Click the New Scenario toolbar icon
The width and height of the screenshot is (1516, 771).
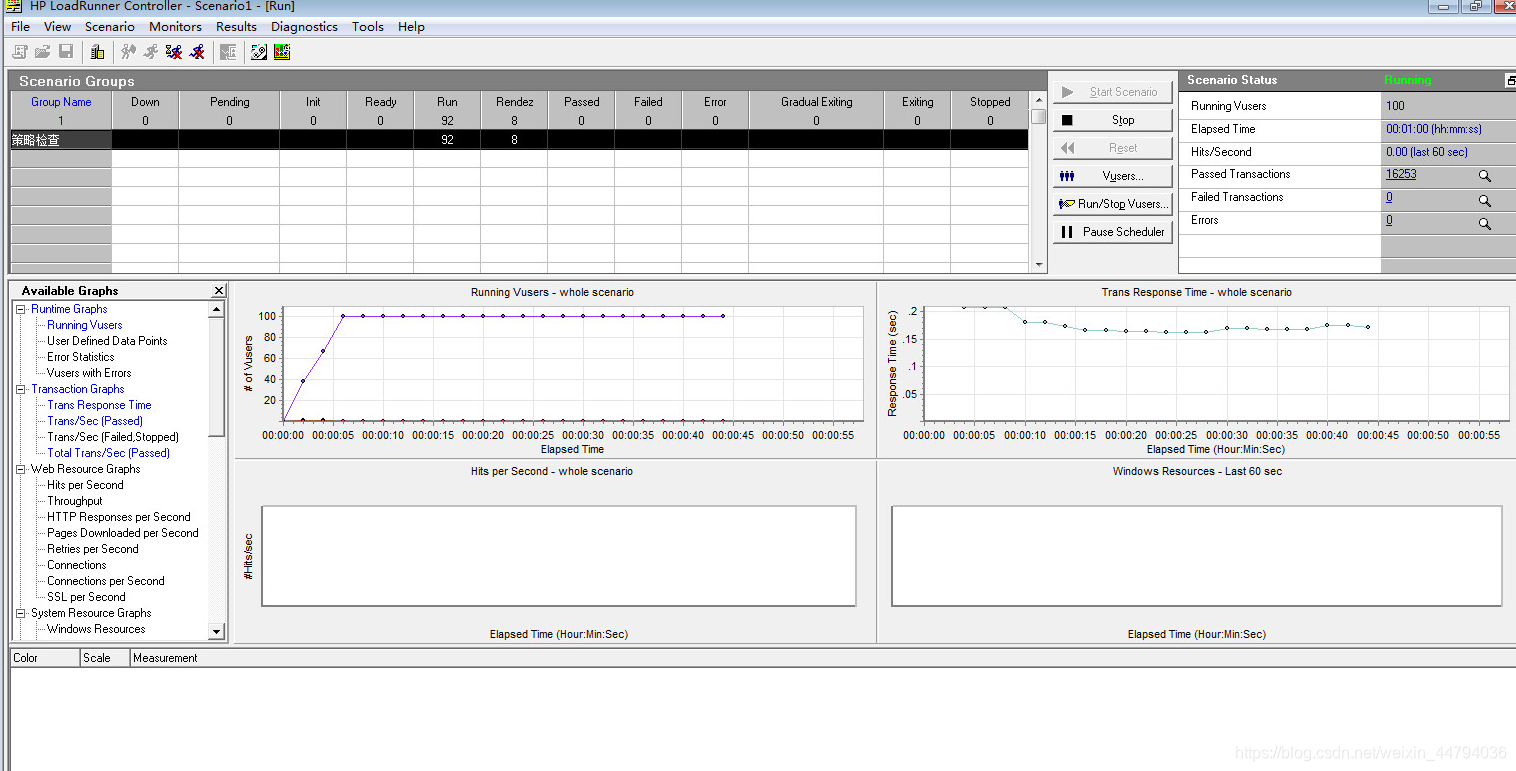pyautogui.click(x=19, y=52)
